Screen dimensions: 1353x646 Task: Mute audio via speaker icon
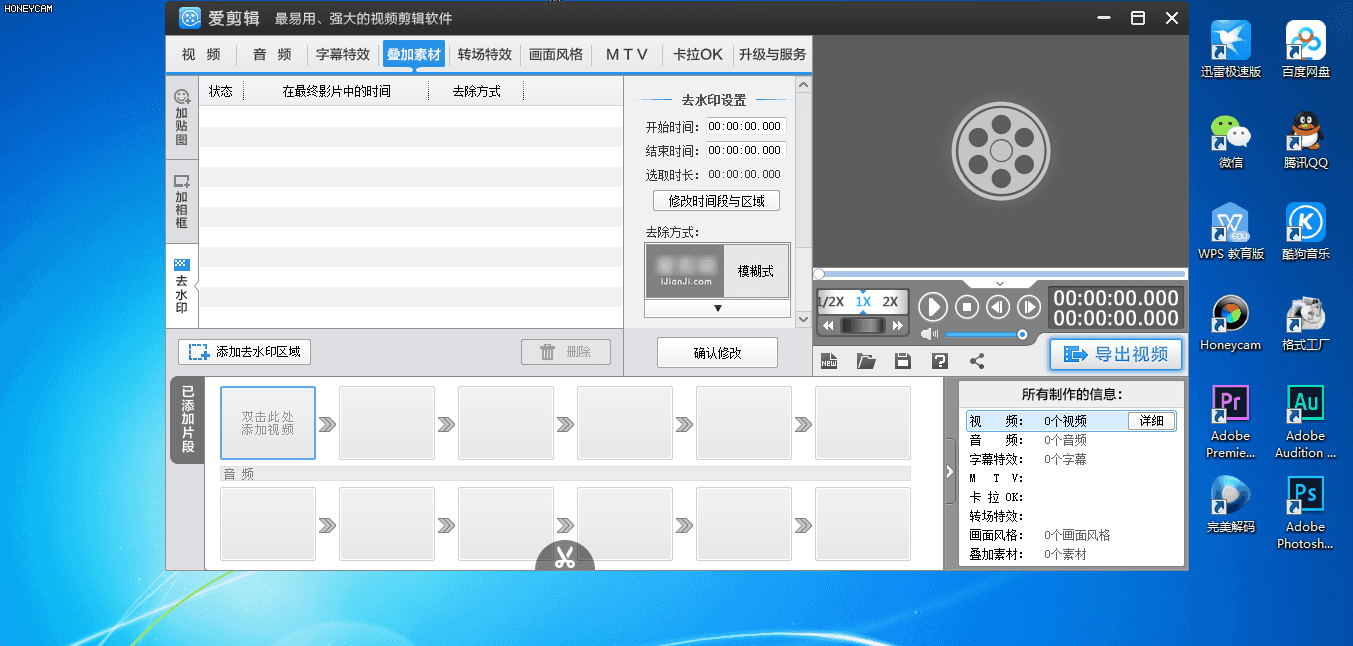pos(930,334)
